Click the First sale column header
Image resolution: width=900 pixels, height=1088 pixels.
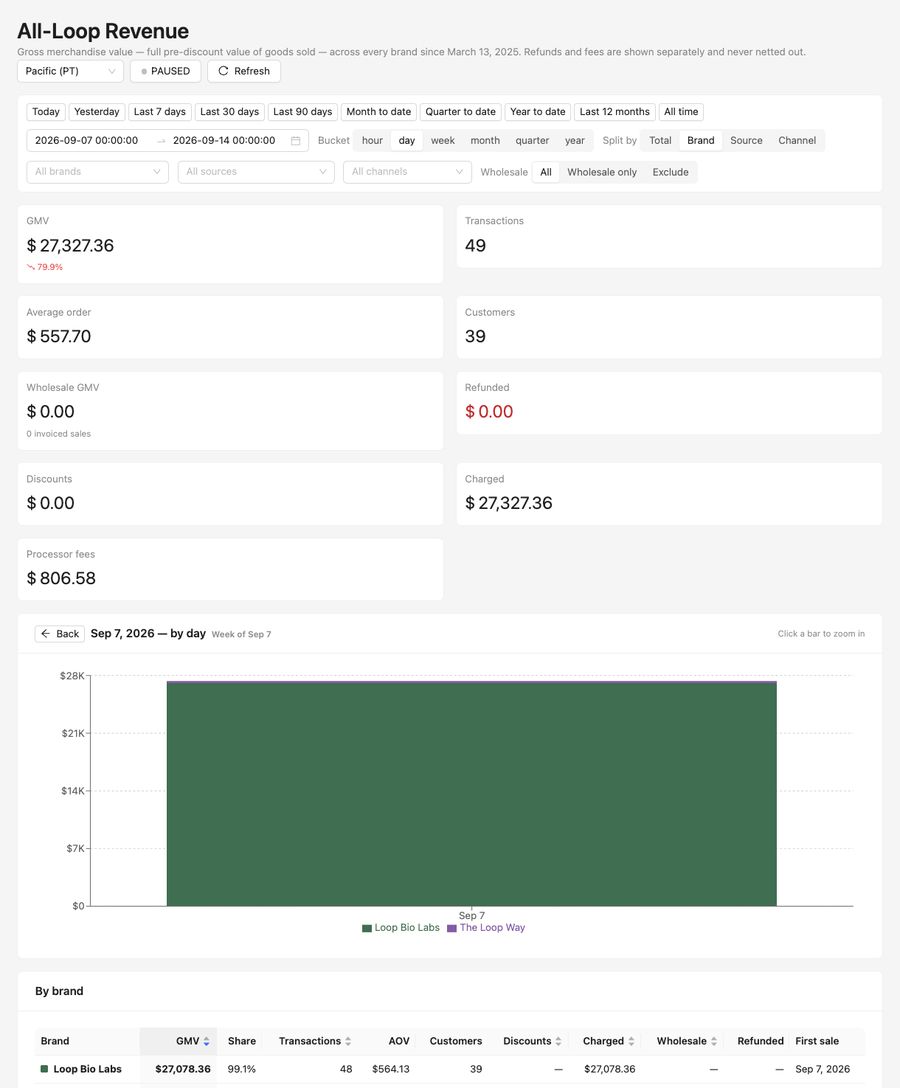817,1042
